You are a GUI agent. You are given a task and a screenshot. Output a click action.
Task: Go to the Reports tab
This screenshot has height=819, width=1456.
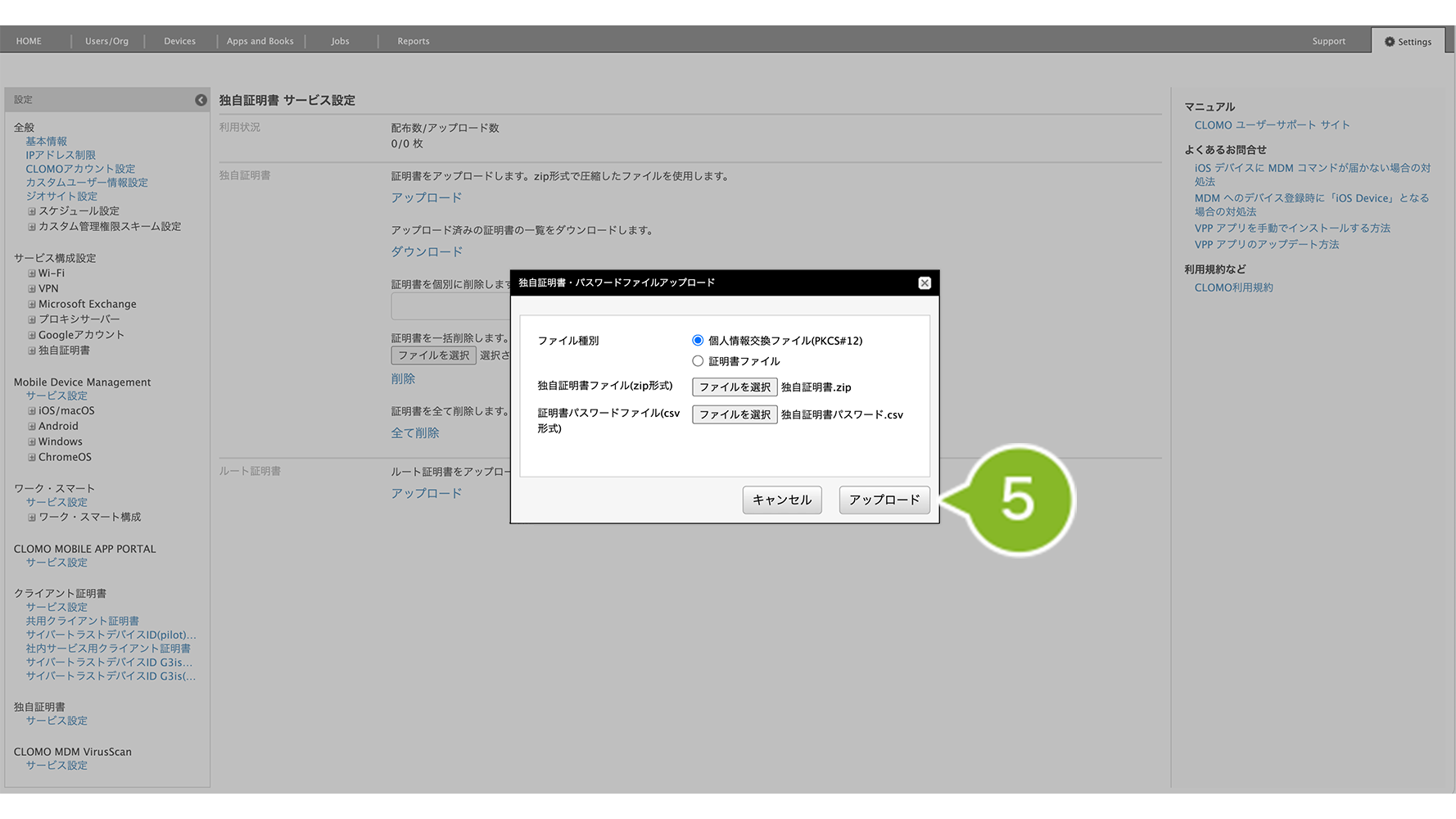[413, 41]
